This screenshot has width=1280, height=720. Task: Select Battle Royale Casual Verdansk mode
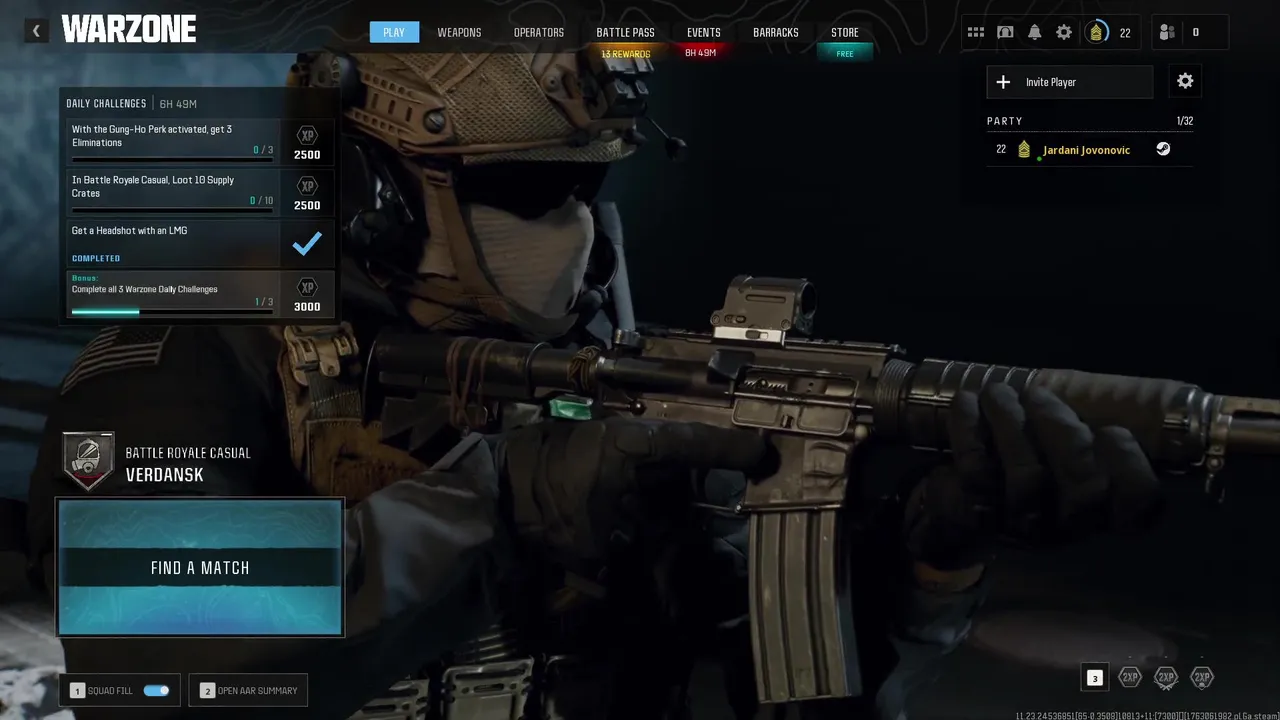[157, 463]
